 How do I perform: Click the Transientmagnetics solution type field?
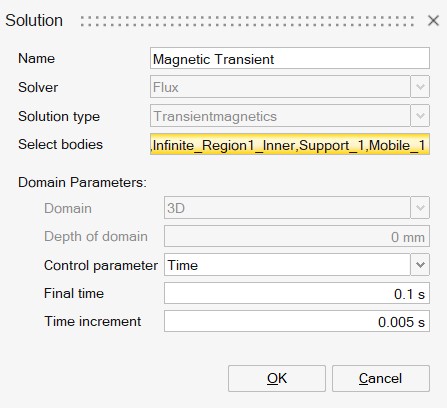280,116
